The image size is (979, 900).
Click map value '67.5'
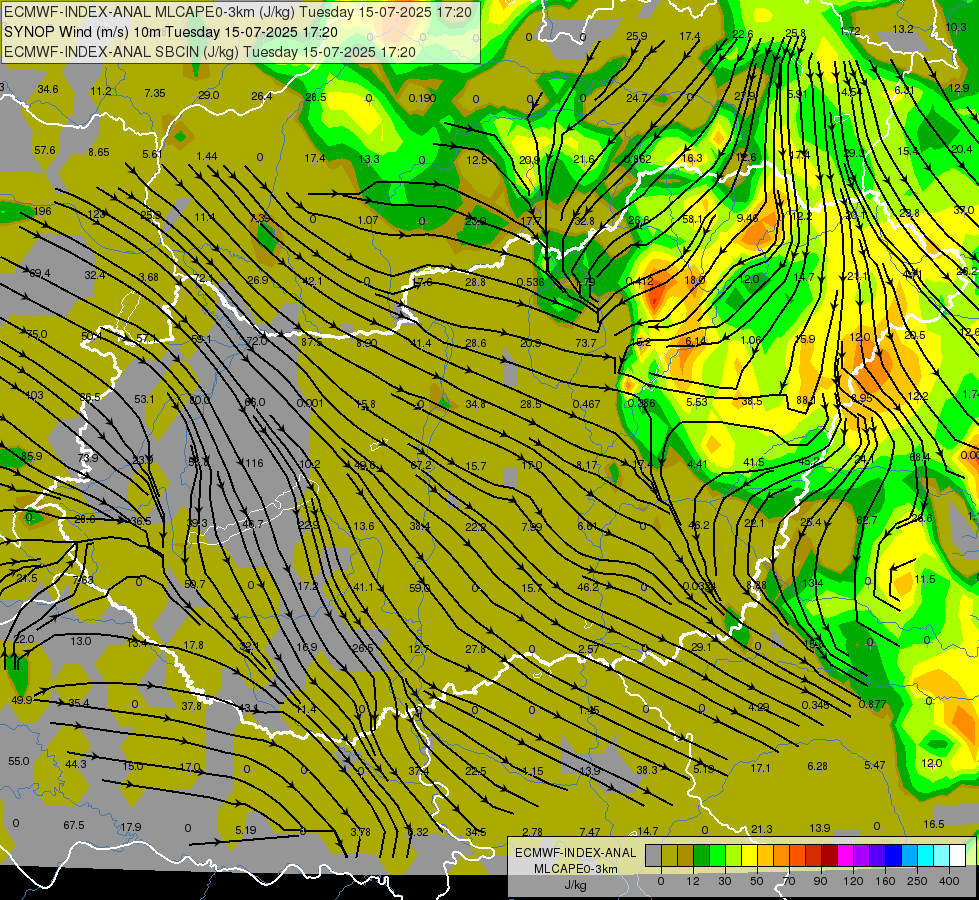(x=74, y=825)
